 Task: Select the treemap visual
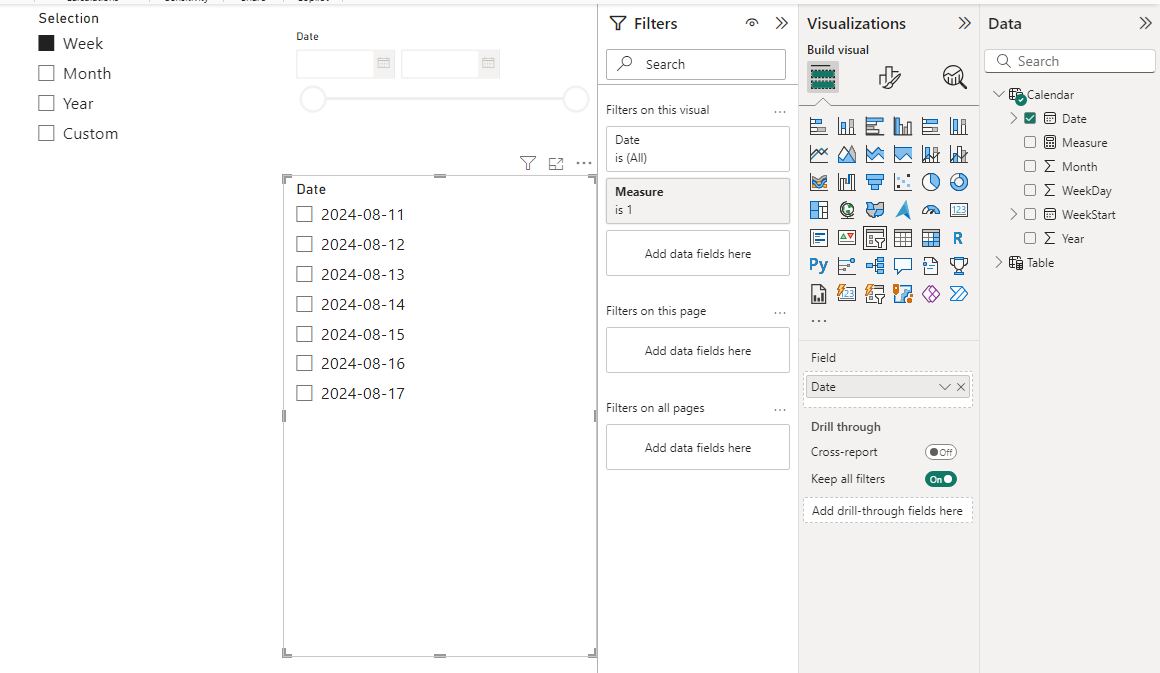point(818,210)
